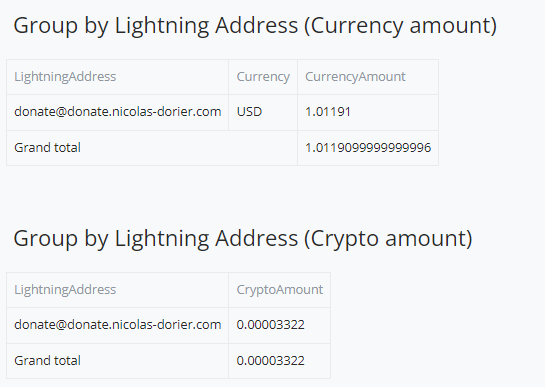
Task: Click the USD currency cell
Action: click(x=249, y=112)
